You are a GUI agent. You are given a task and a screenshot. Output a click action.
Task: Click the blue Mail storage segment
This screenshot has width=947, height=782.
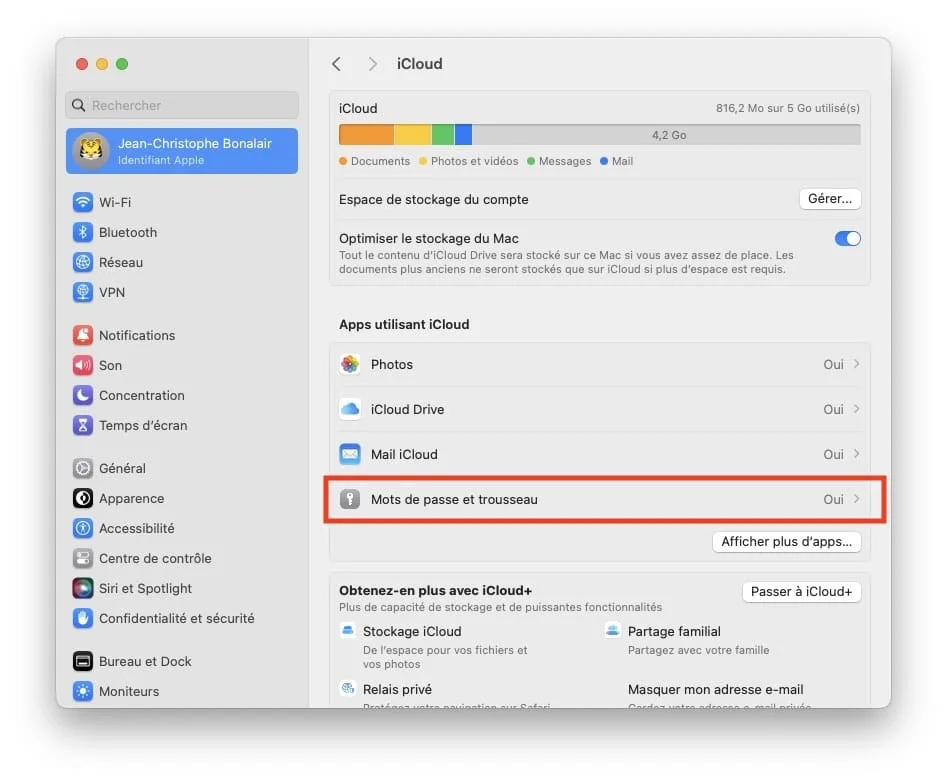tap(463, 135)
